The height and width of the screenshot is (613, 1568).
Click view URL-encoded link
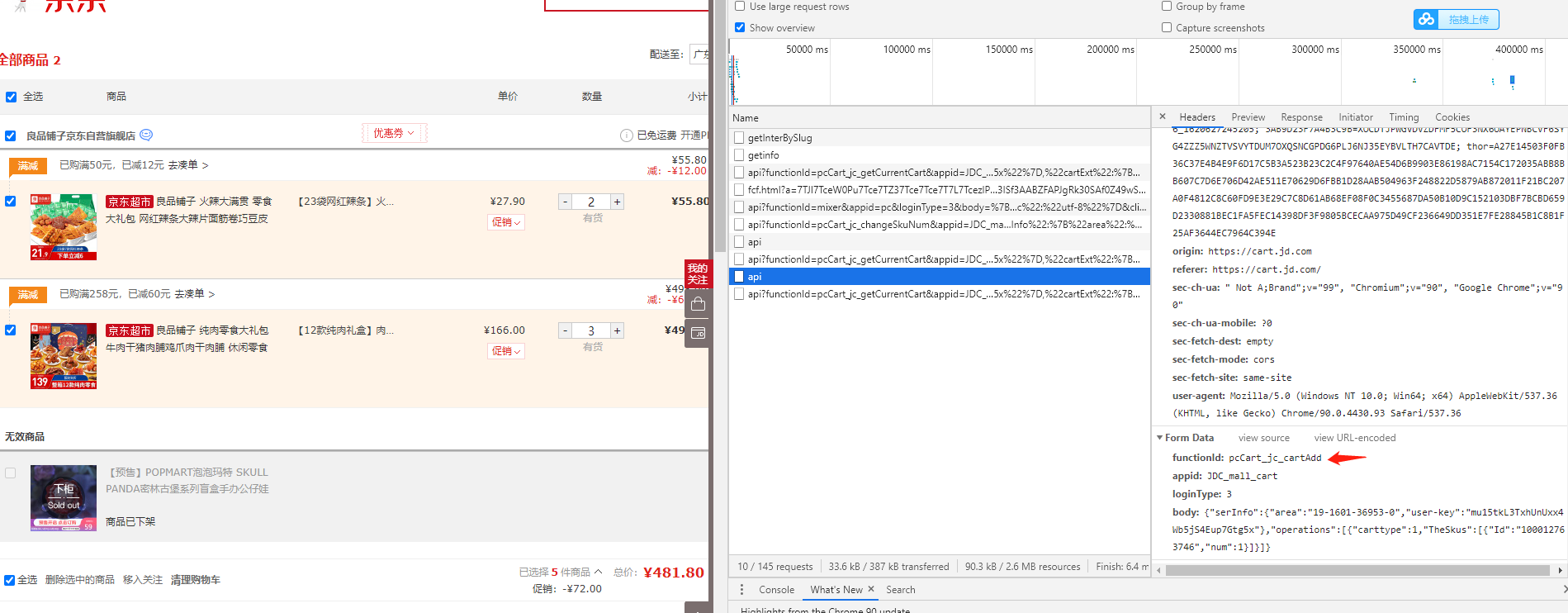1355,438
